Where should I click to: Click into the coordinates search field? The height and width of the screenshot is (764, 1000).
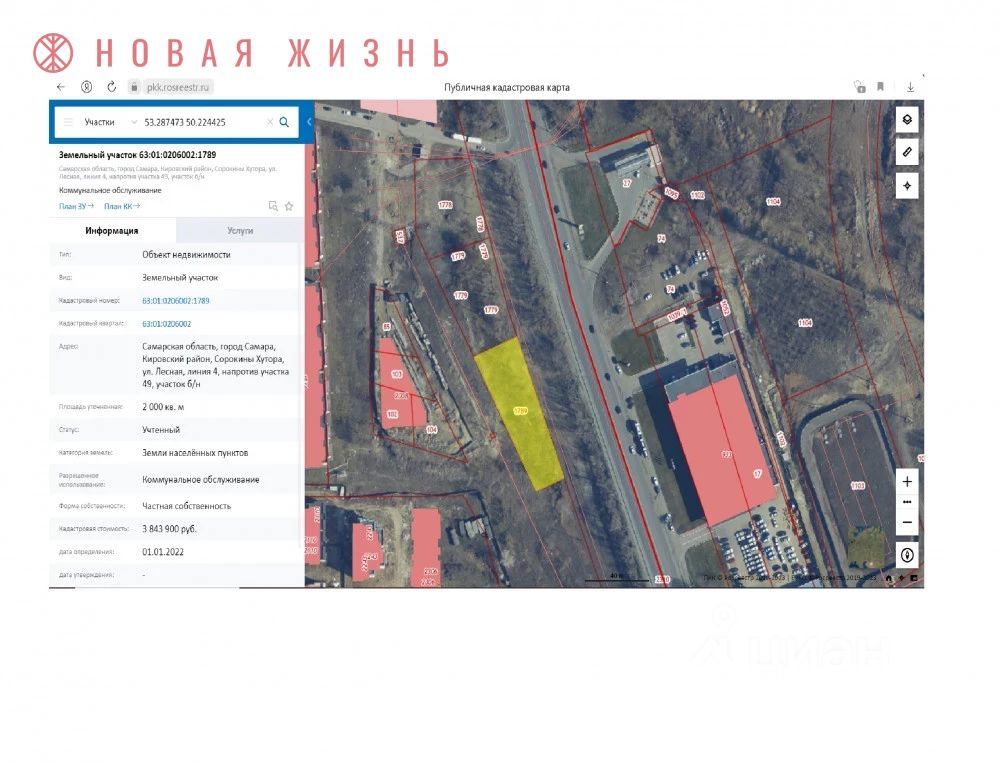201,122
